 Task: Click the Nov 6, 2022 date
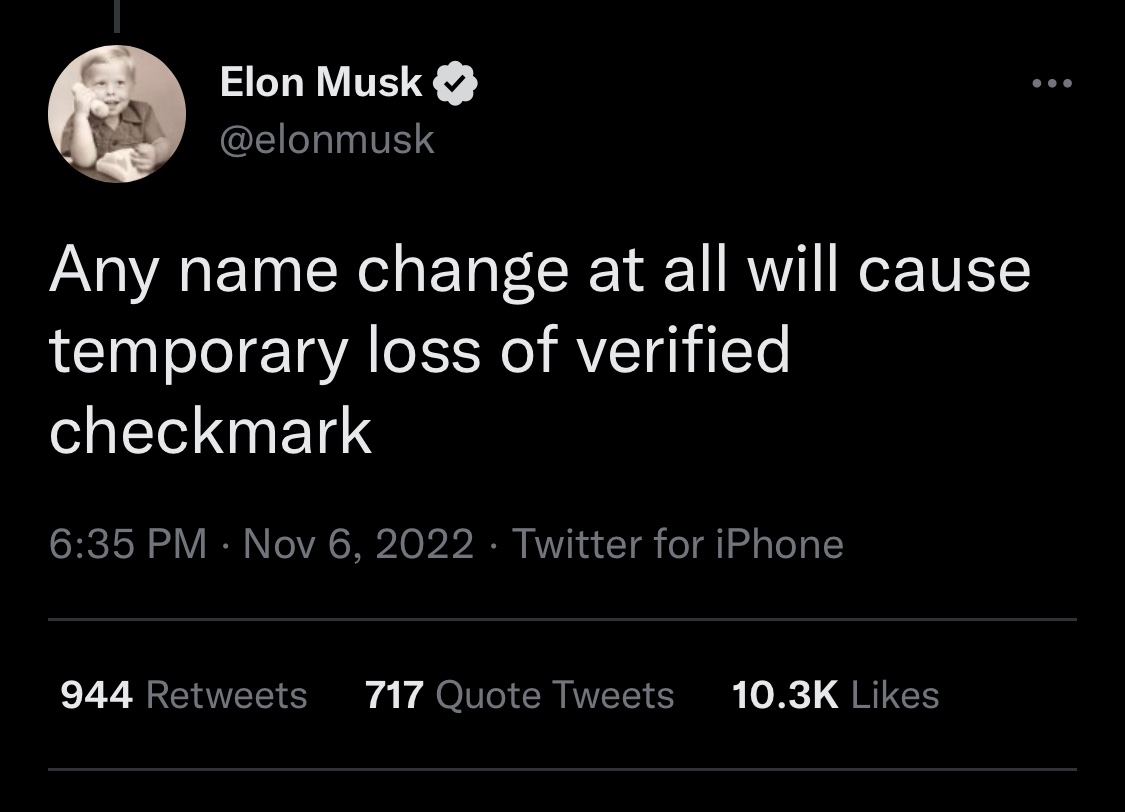(x=358, y=544)
